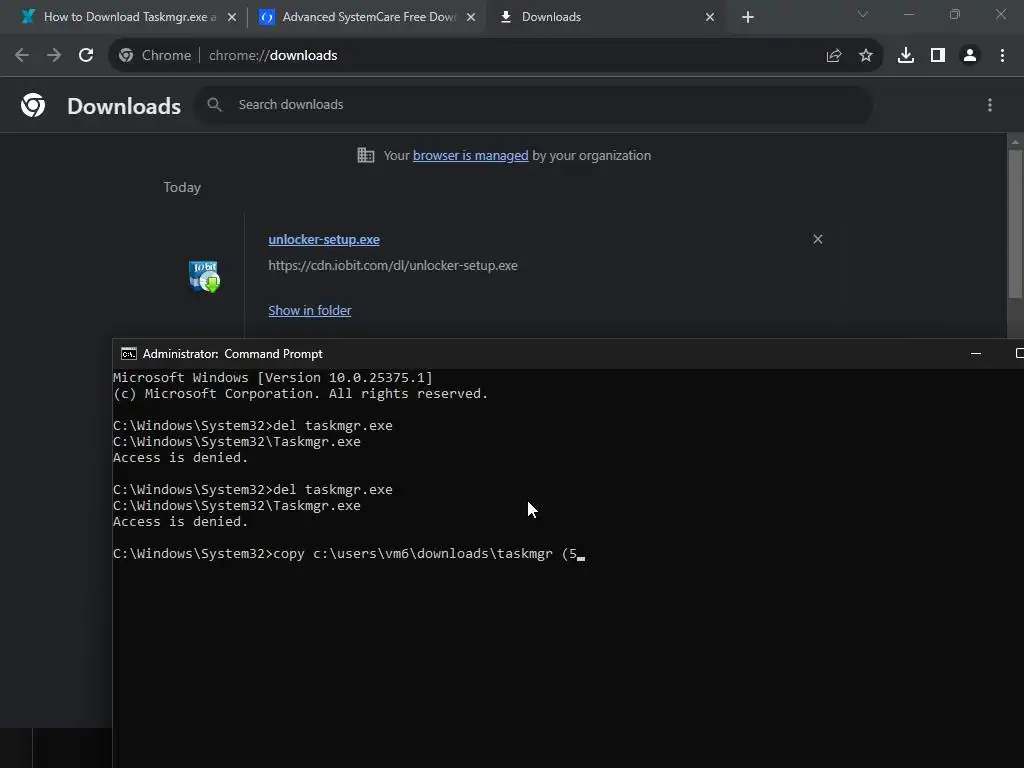Click the https://cdn.iobit.com/dl/unlocker-setup.exe URL text
This screenshot has height=768, width=1024.
(392, 266)
